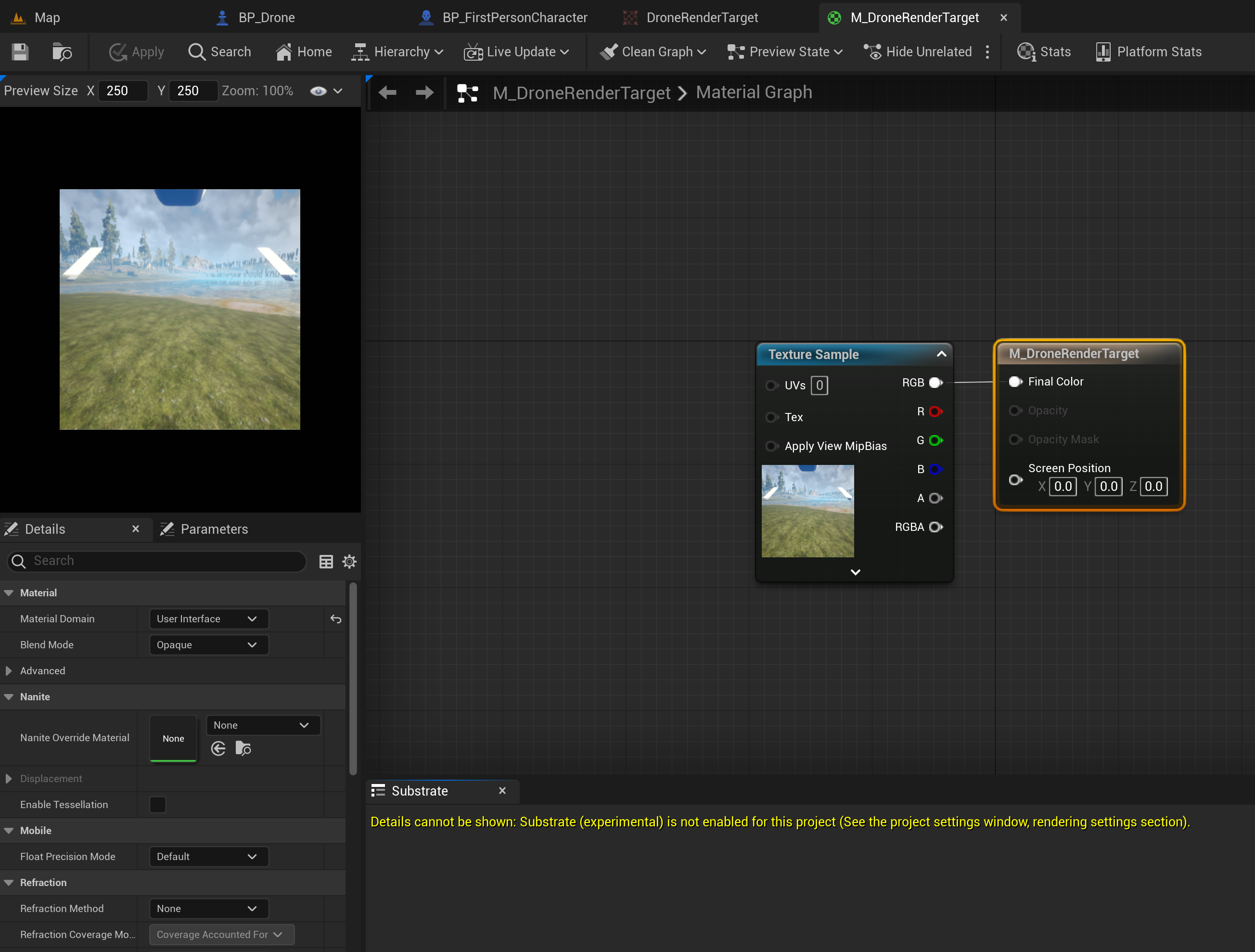Edit Screen Position X value
The height and width of the screenshot is (952, 1255).
click(1063, 486)
